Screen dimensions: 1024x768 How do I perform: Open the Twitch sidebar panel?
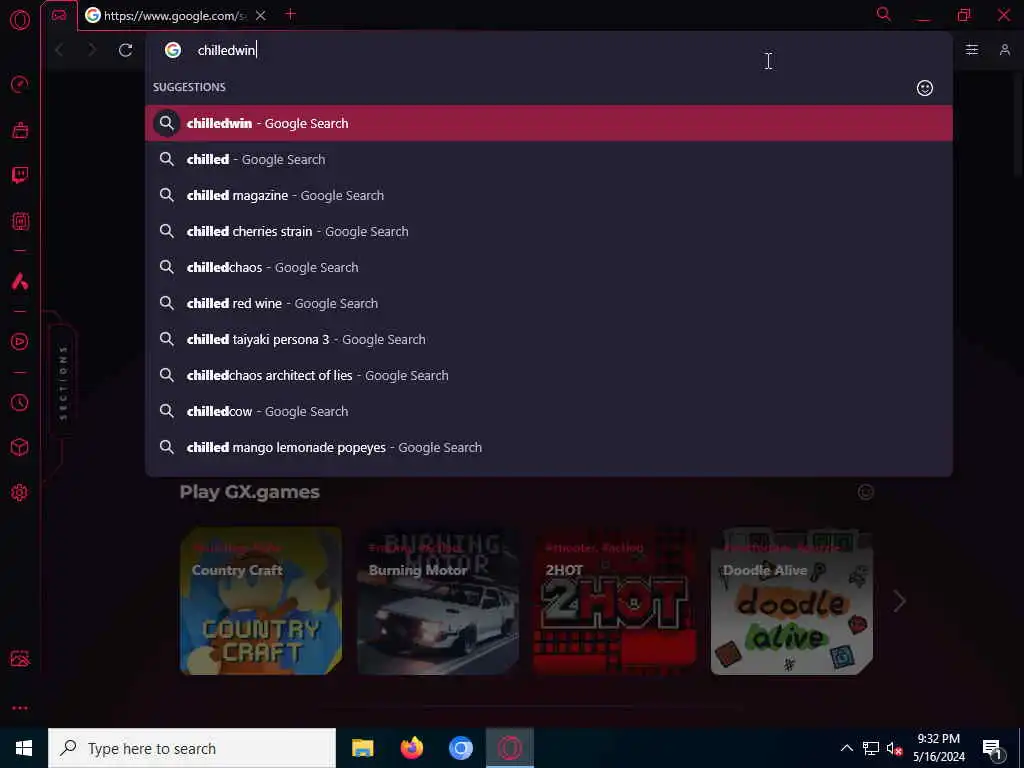click(x=20, y=175)
